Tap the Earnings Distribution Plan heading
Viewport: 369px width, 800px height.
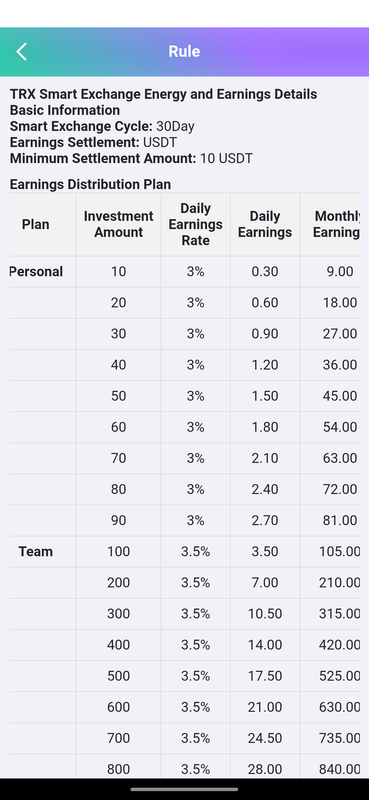tap(90, 184)
